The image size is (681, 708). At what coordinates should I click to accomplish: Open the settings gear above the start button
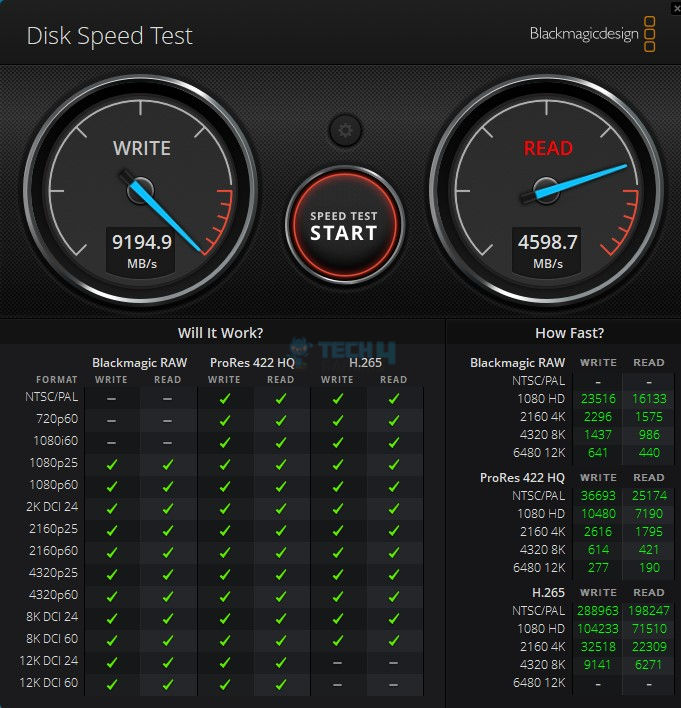point(345,130)
